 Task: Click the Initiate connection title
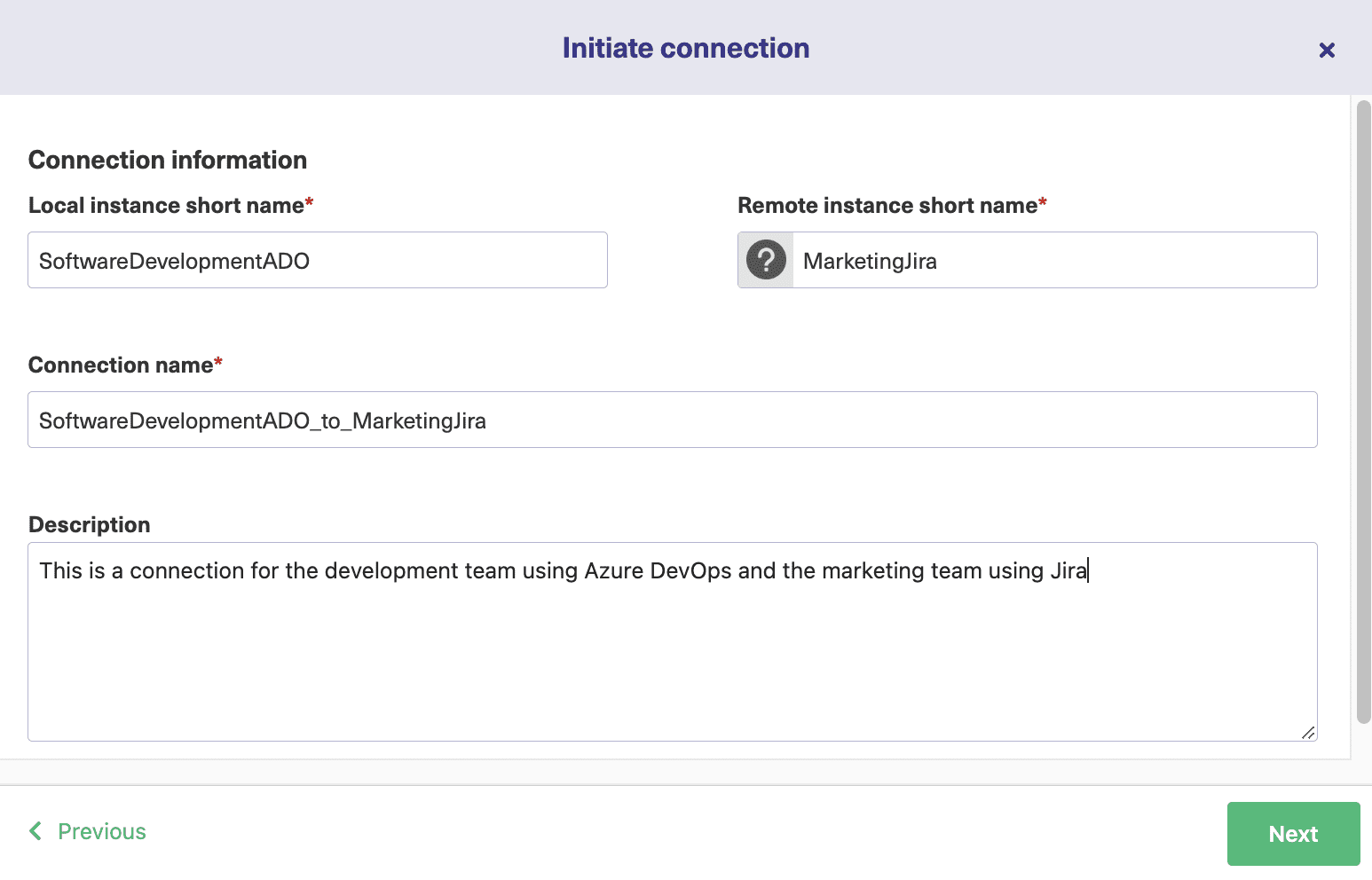685,48
